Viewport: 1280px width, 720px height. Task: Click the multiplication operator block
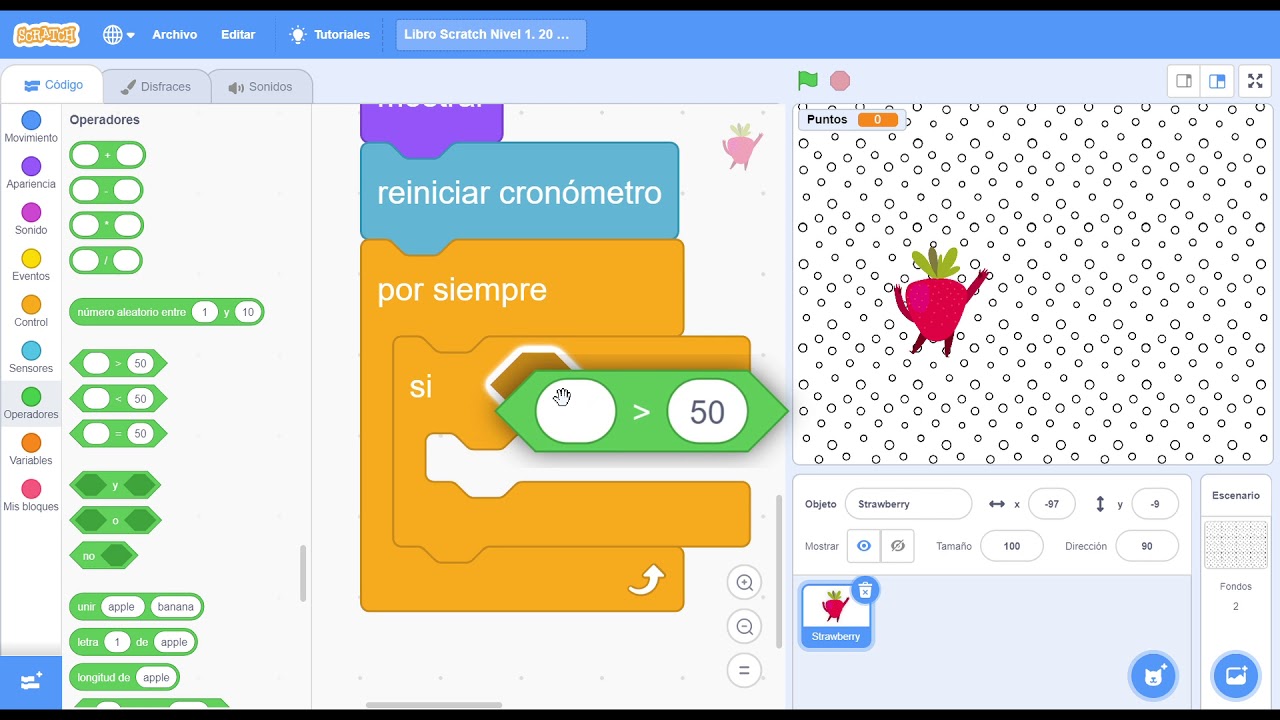click(x=106, y=225)
